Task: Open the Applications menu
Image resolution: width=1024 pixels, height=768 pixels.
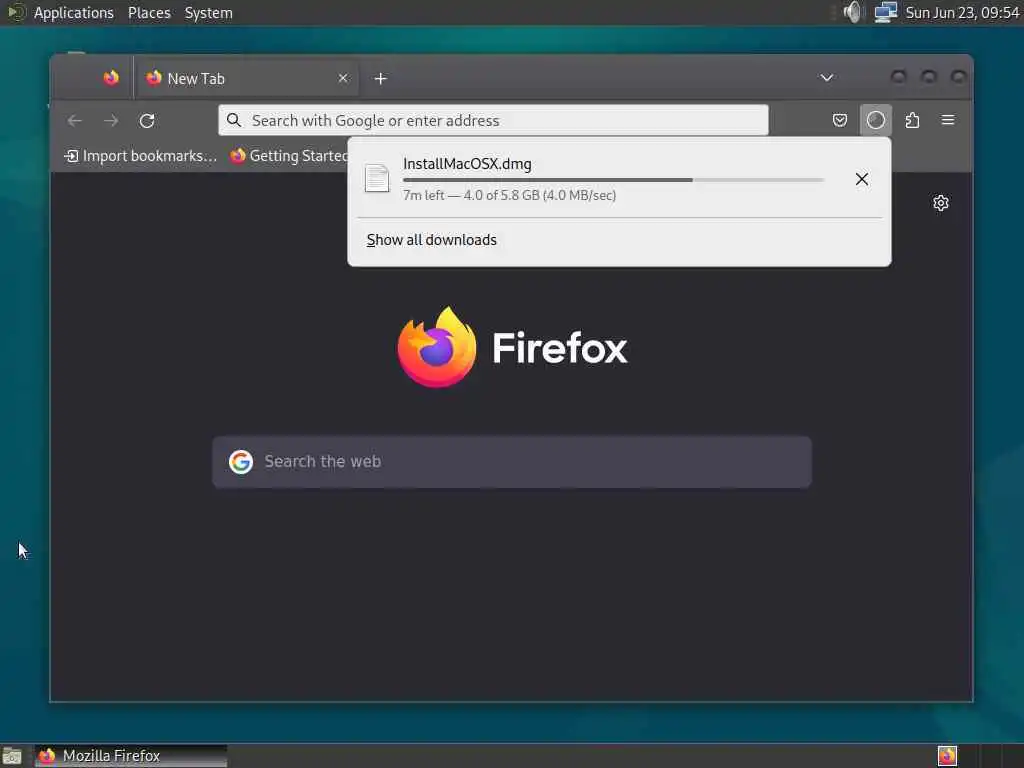Action: pos(74,13)
